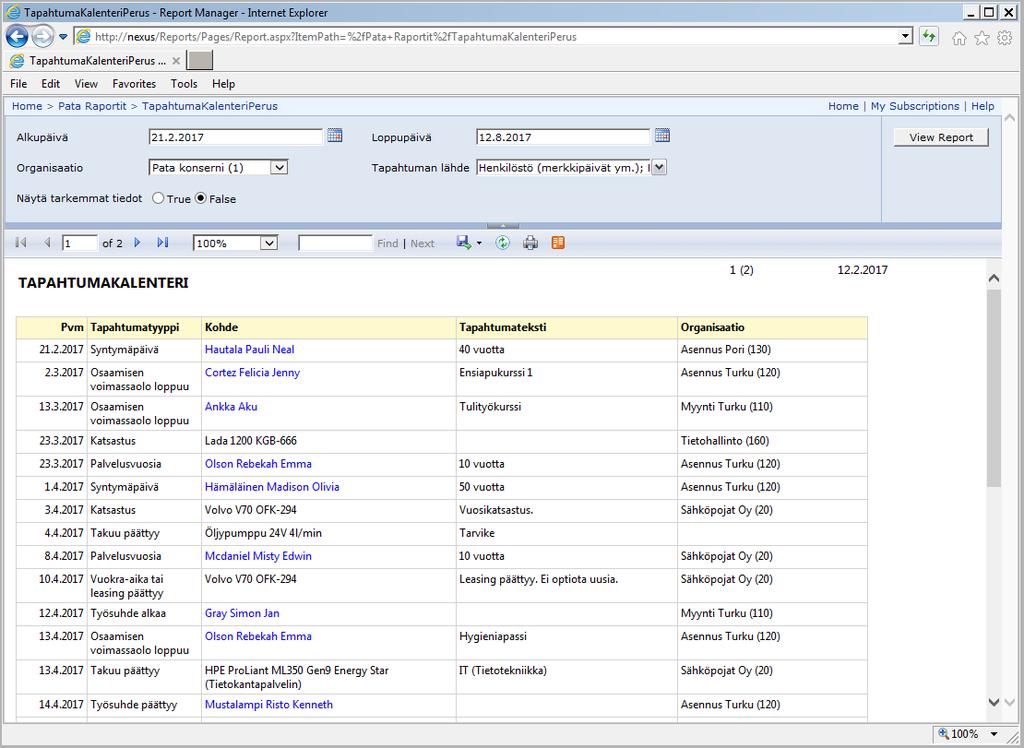Click the Loppupäivä date input field
The width and height of the screenshot is (1024, 748).
pos(563,137)
